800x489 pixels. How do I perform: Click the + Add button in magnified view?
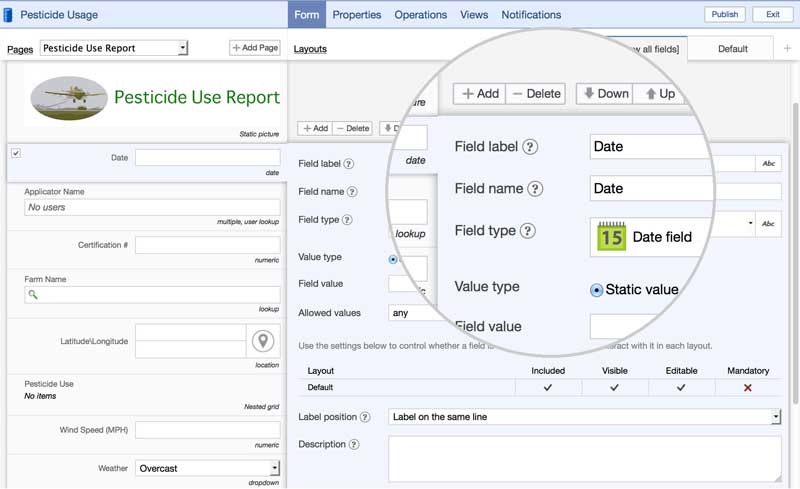480,94
